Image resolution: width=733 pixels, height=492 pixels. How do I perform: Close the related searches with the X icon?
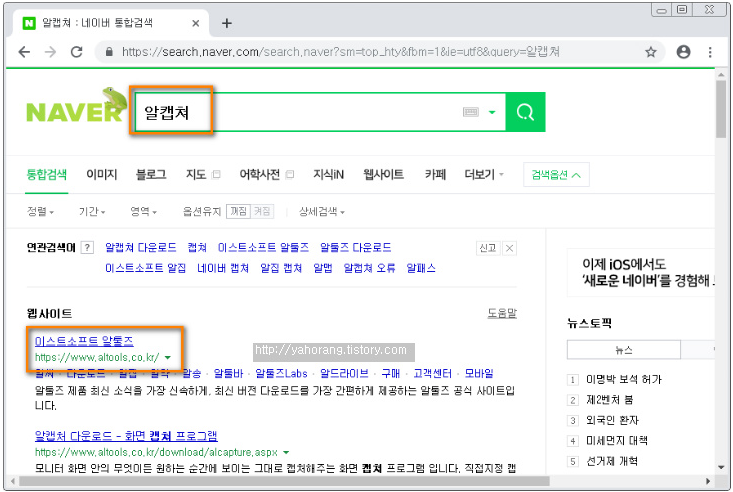tap(510, 248)
